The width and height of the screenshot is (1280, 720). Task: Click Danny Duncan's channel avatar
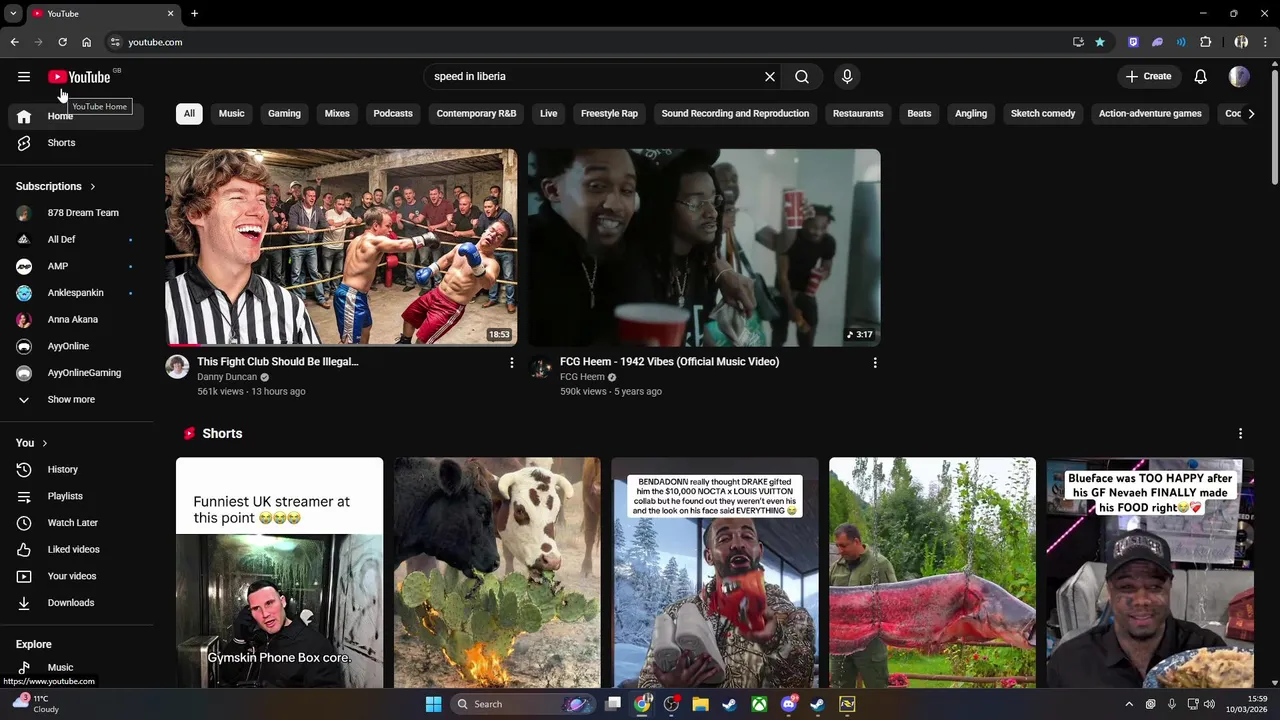pyautogui.click(x=177, y=366)
